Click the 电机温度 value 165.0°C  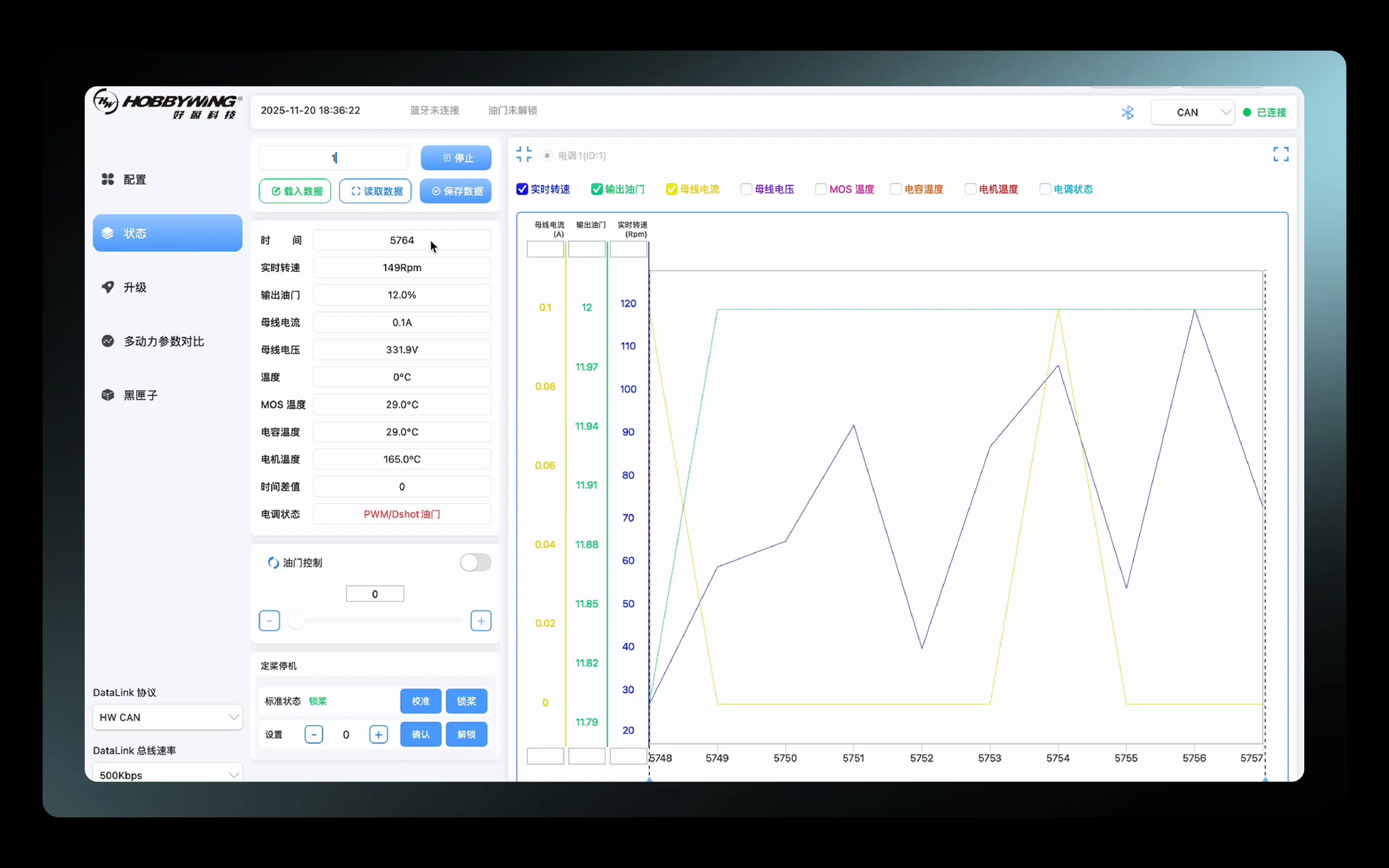tap(402, 459)
